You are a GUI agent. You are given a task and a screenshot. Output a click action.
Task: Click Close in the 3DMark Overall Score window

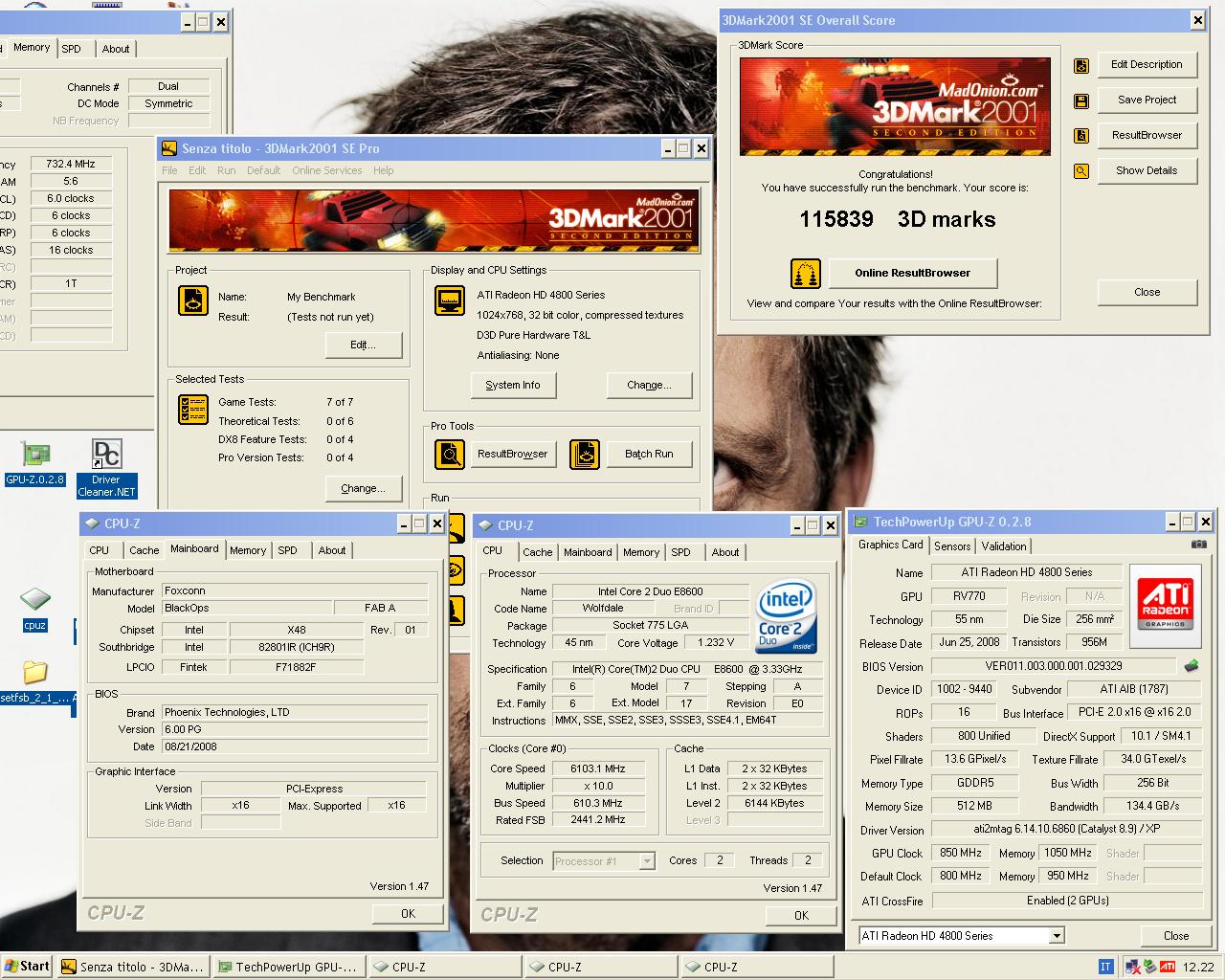click(x=1147, y=292)
